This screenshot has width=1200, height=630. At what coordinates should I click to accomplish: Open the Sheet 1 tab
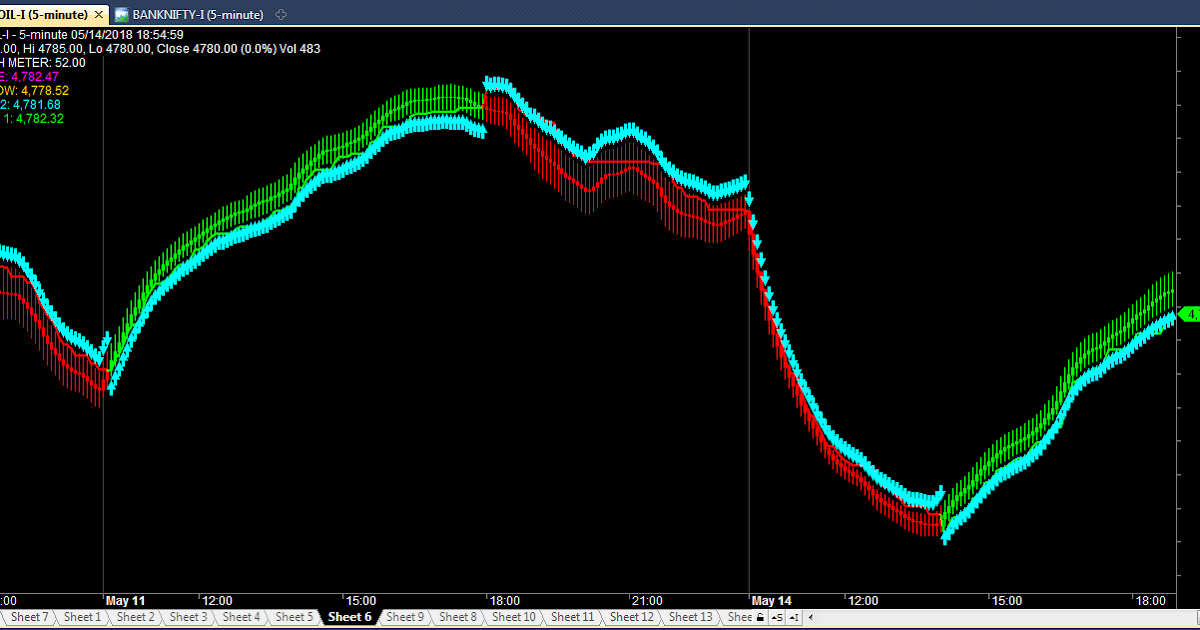82,617
